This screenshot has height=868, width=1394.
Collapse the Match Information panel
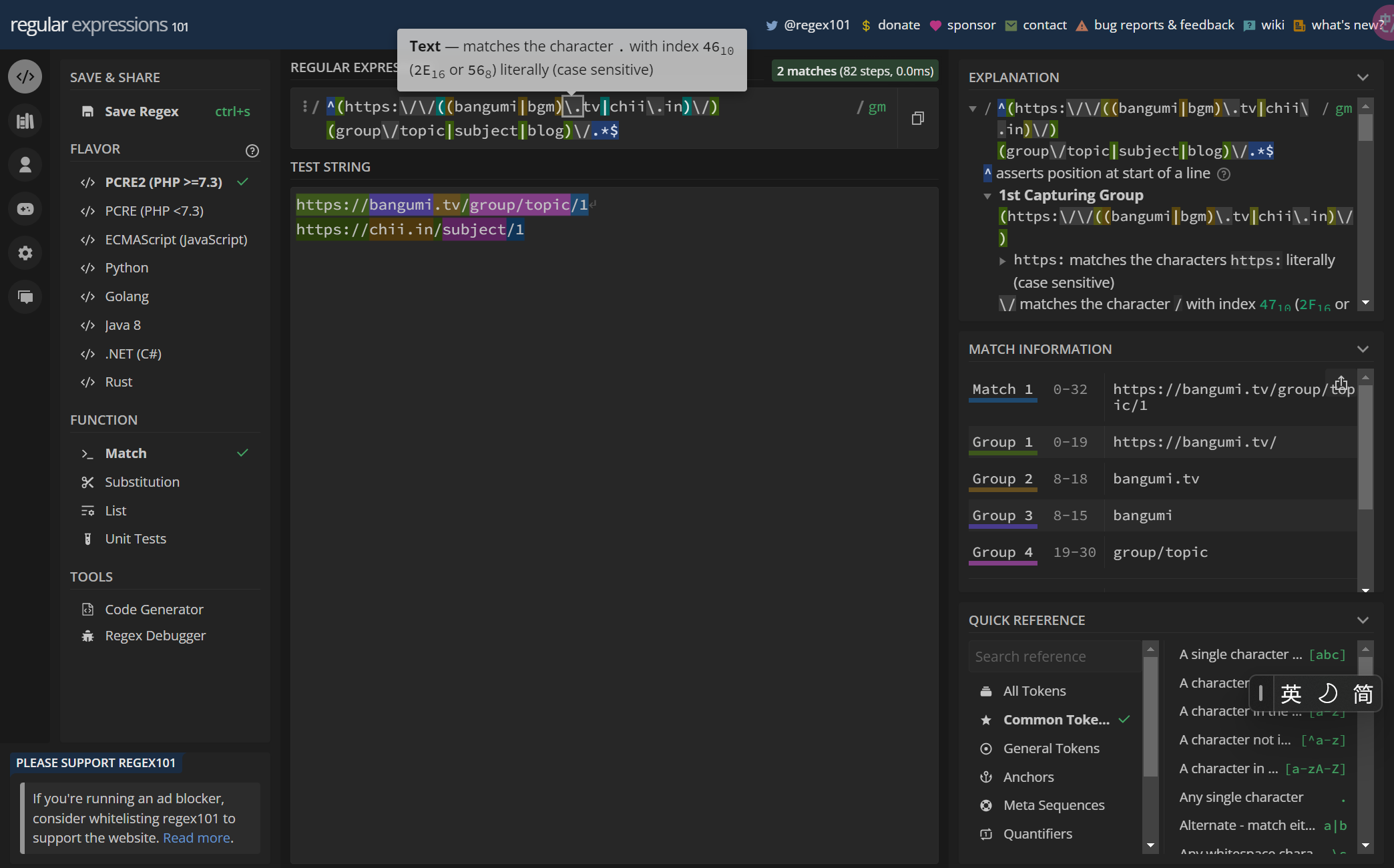(x=1363, y=349)
